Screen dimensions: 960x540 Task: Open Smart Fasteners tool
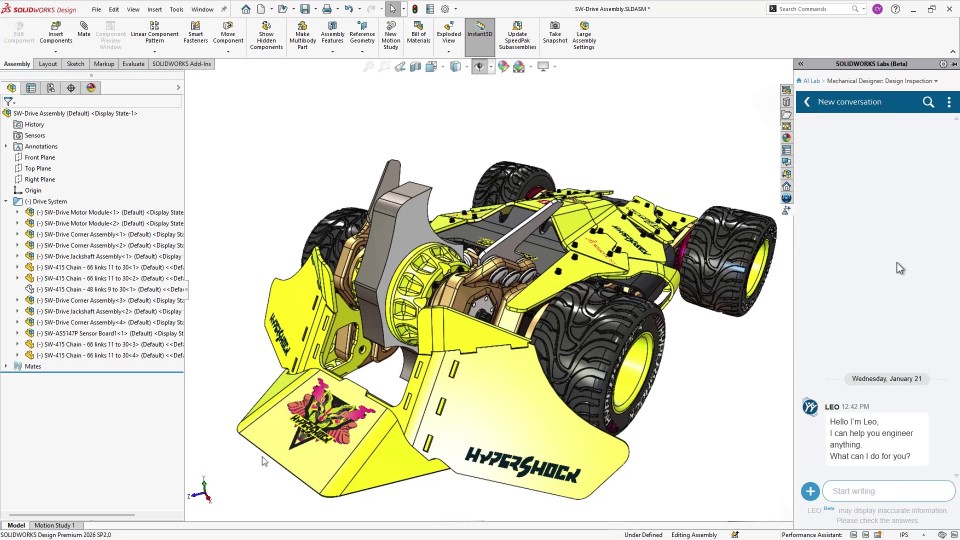[x=196, y=32]
